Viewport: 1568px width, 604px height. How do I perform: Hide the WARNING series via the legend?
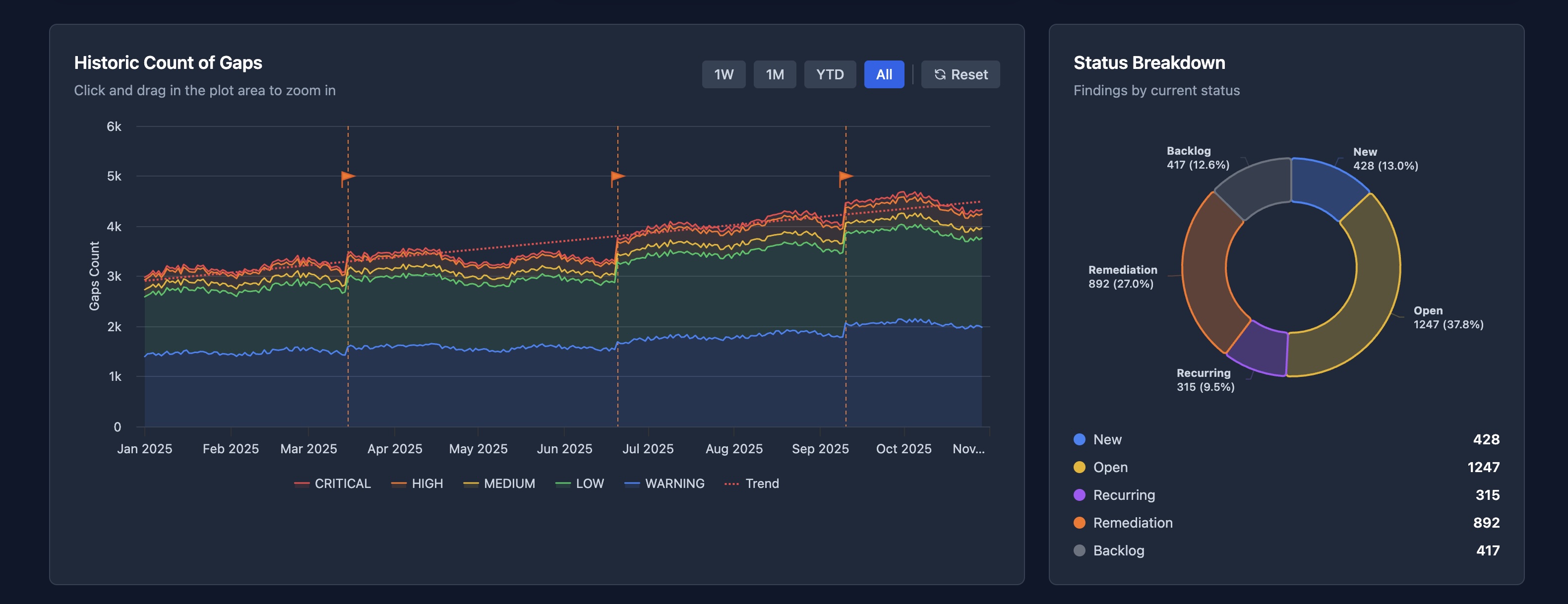[x=664, y=483]
